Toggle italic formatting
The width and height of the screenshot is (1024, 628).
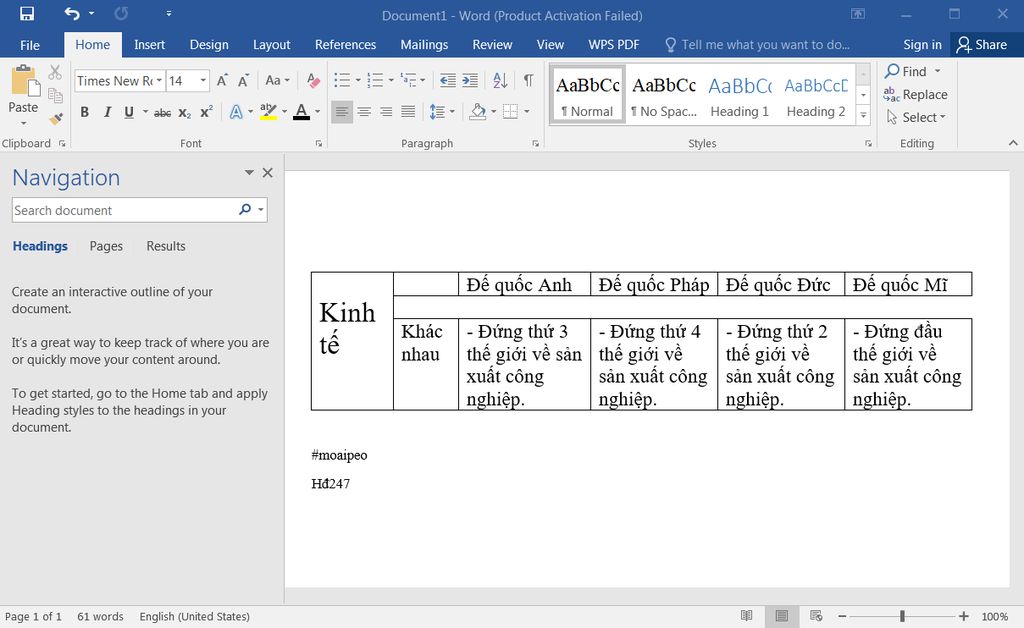(107, 112)
